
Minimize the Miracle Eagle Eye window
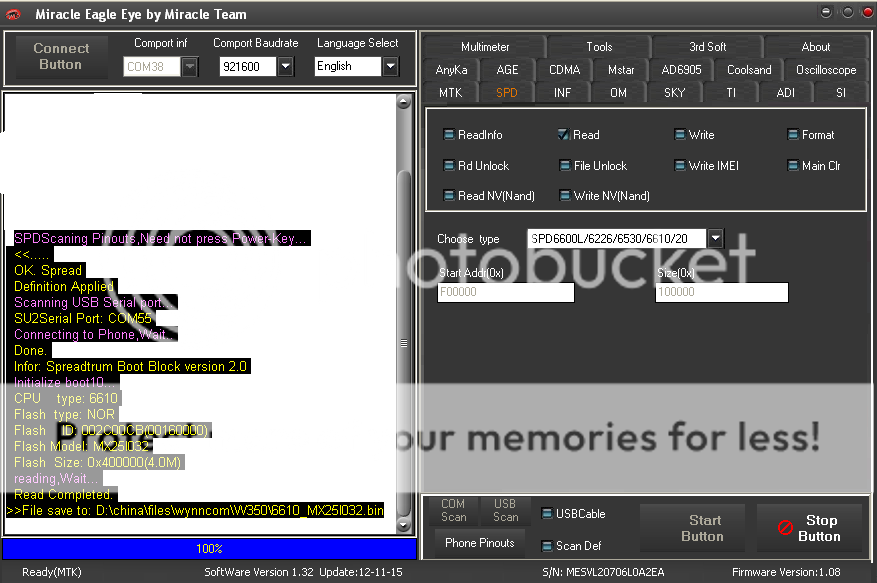click(826, 12)
